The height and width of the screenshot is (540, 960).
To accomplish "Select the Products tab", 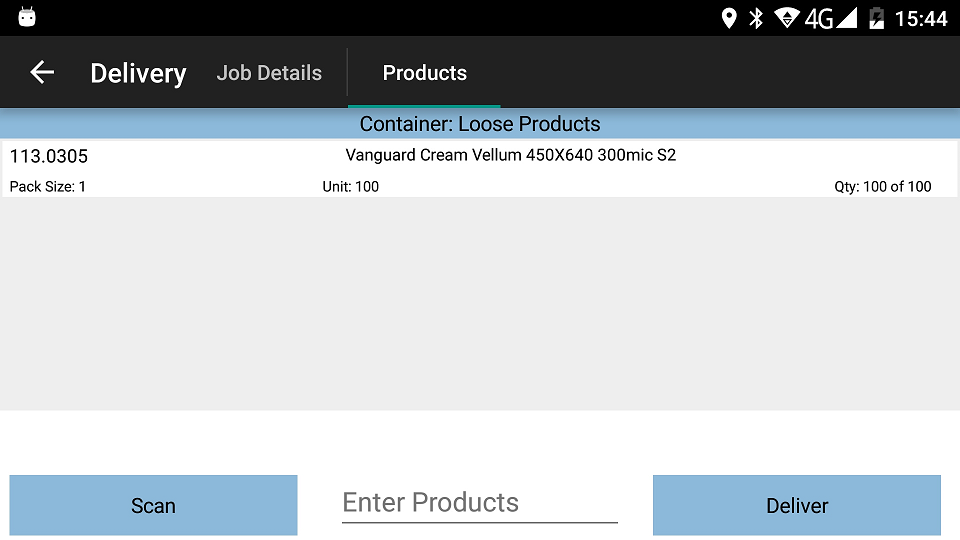I will (x=424, y=73).
